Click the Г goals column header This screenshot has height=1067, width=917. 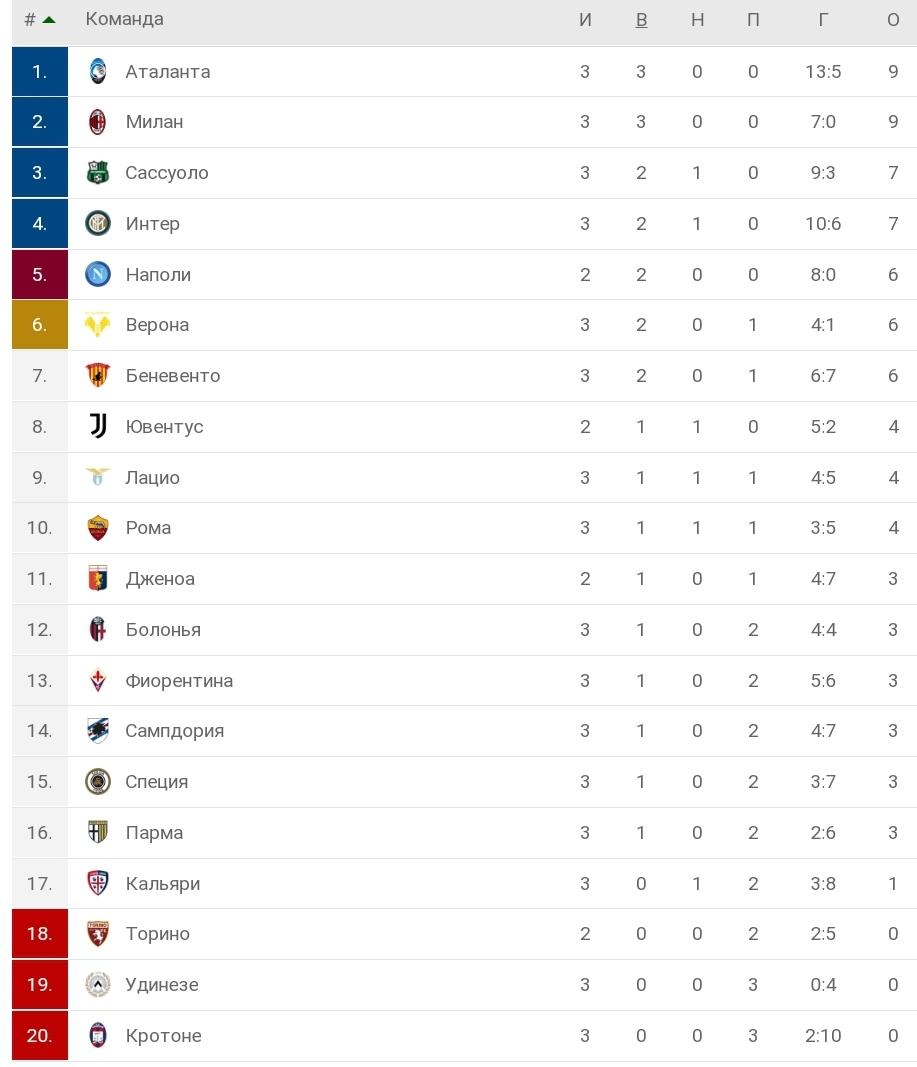[x=823, y=19]
